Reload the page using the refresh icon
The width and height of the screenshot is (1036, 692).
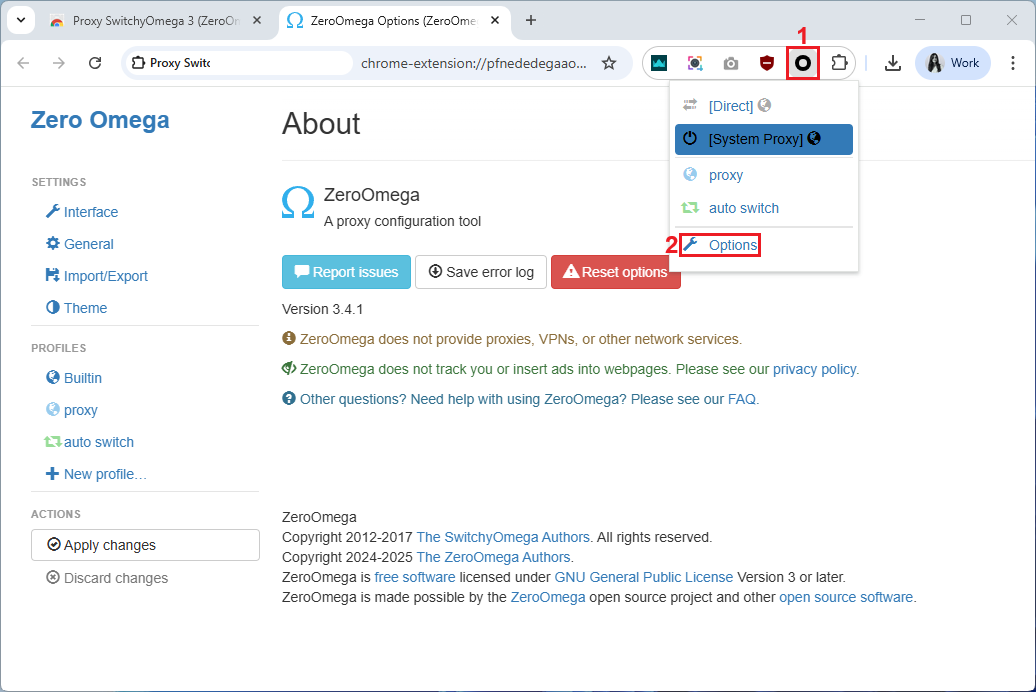pyautogui.click(x=95, y=63)
